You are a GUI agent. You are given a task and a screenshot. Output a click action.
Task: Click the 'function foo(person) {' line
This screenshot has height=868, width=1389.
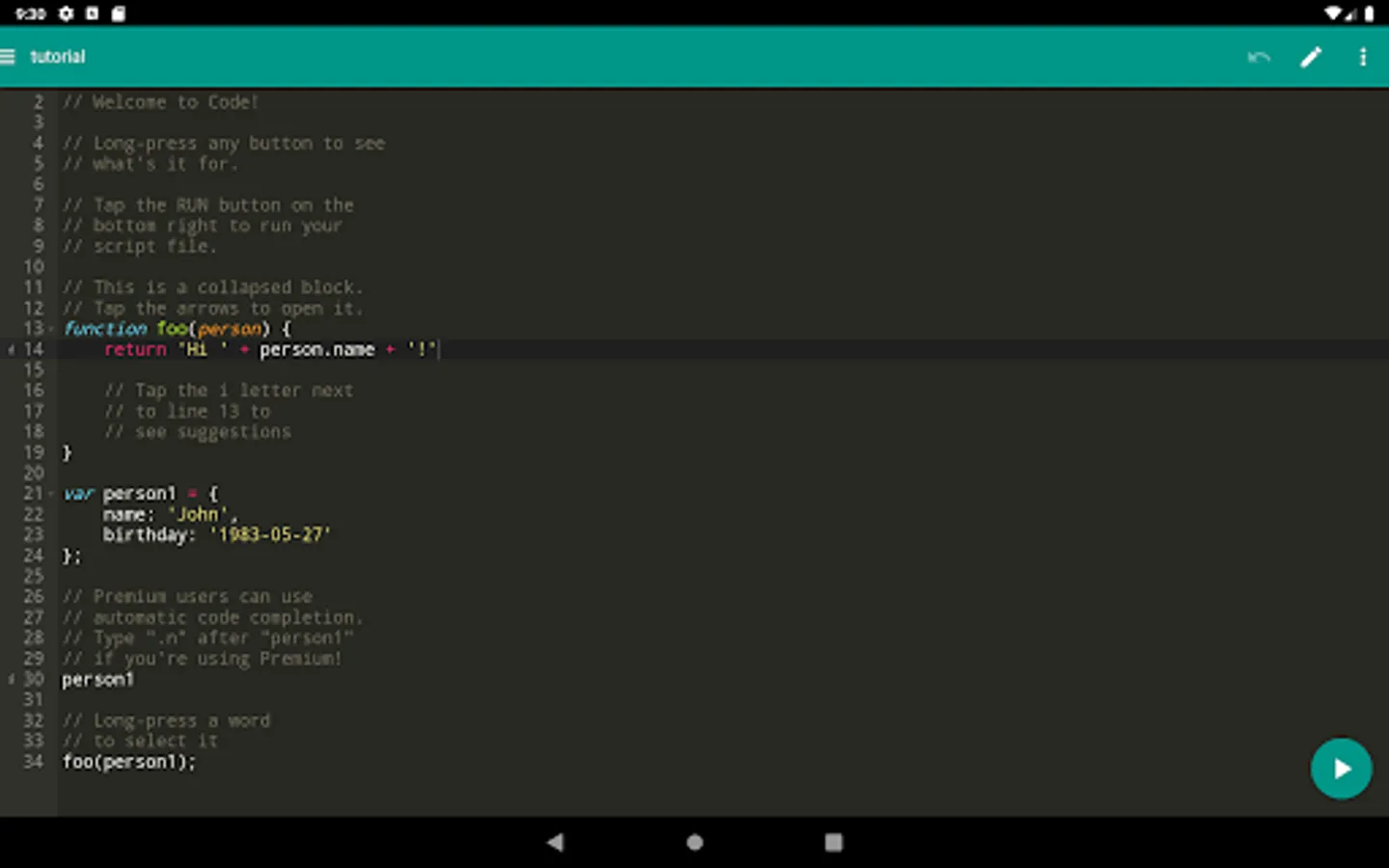click(x=177, y=329)
